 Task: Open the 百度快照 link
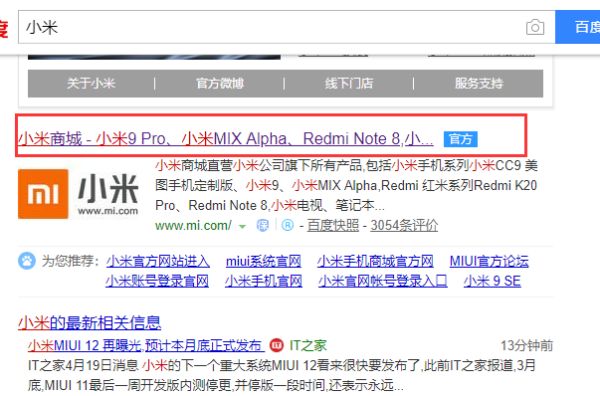tap(333, 225)
